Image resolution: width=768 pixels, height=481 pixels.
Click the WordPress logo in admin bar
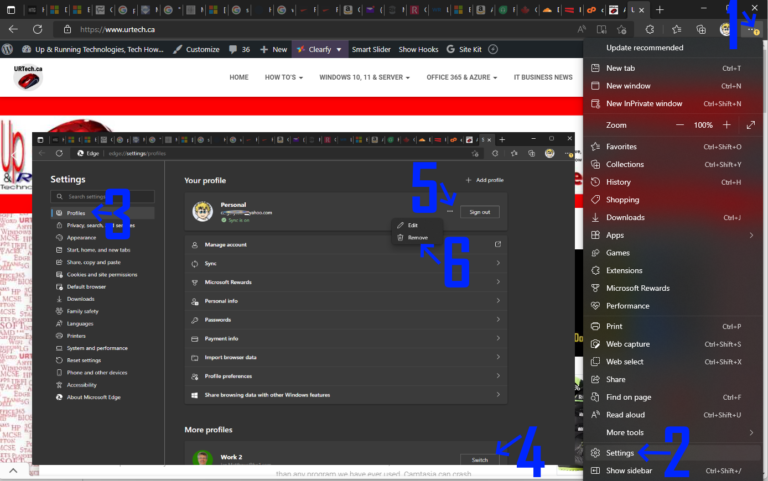click(x=9, y=49)
